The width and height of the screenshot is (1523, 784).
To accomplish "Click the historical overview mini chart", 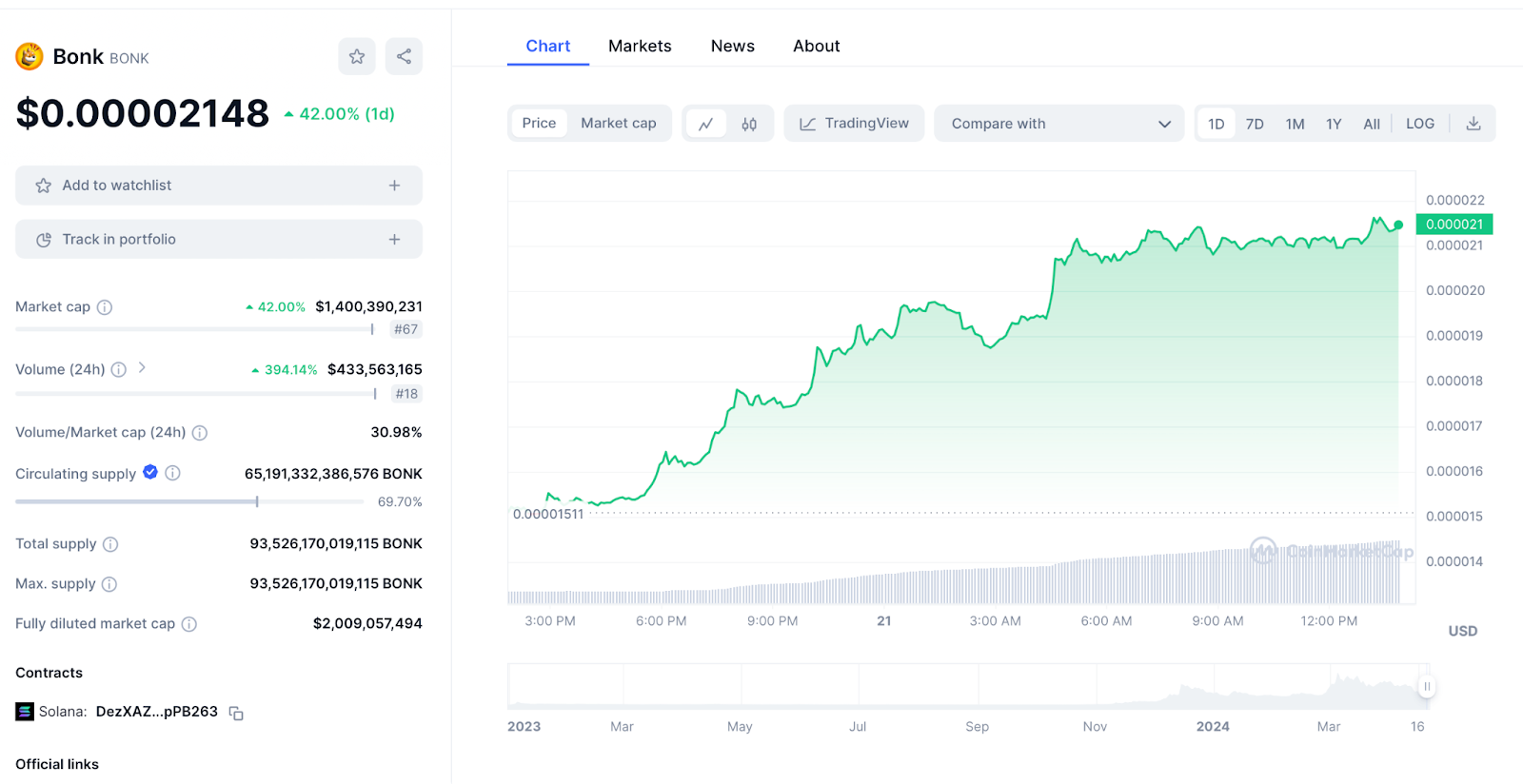I will tap(968, 687).
